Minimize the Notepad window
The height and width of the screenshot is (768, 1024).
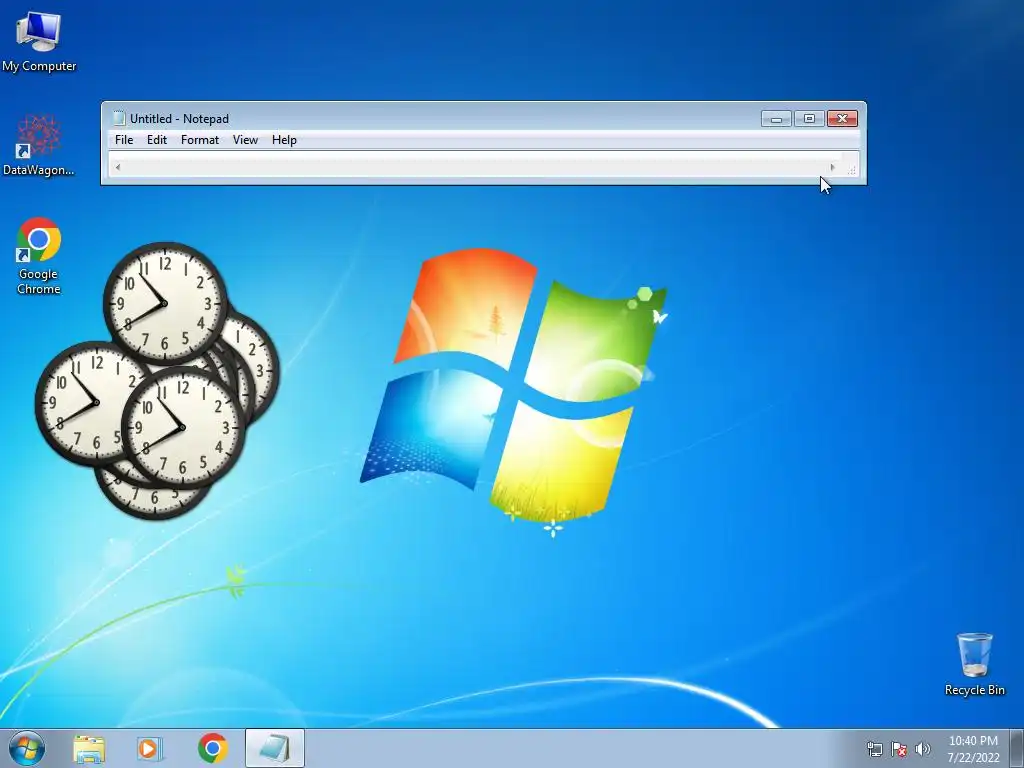pyautogui.click(x=776, y=119)
